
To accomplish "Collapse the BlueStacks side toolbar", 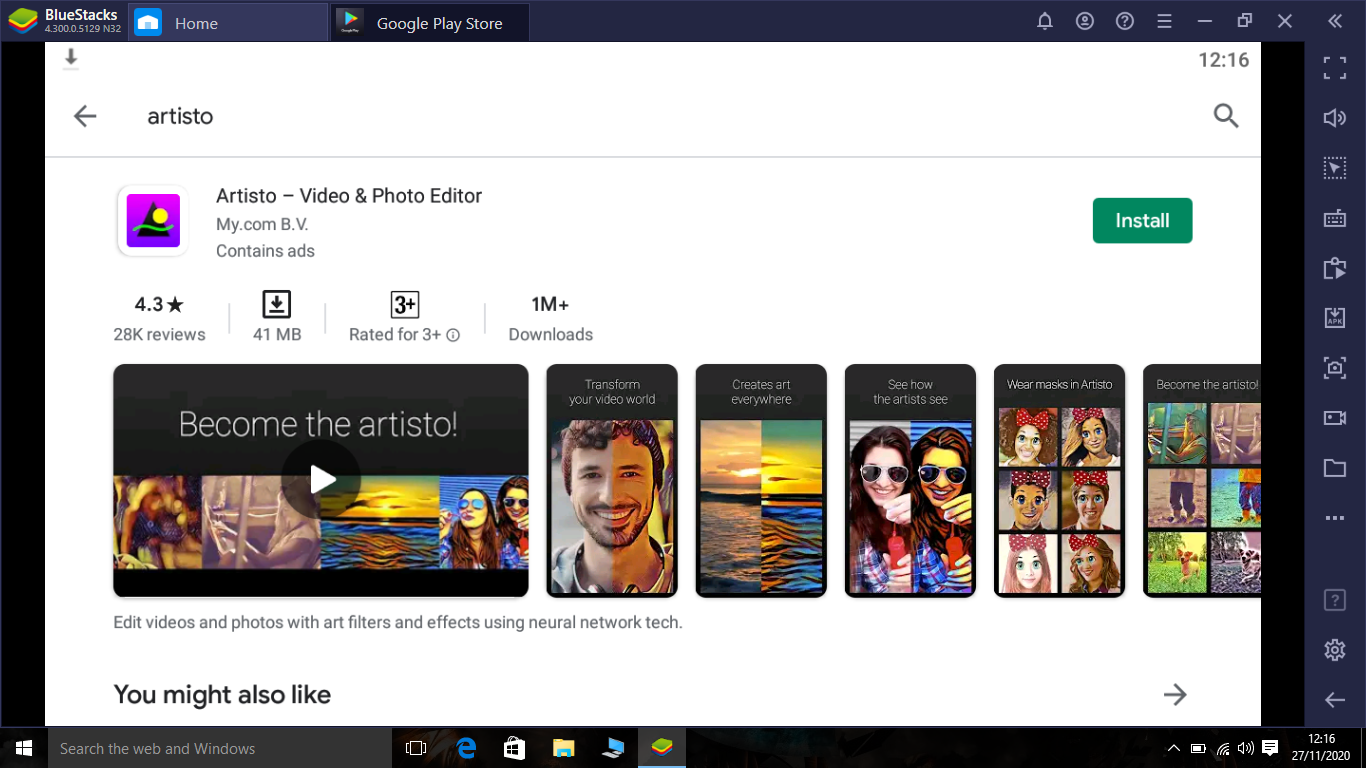I will tap(1335, 21).
